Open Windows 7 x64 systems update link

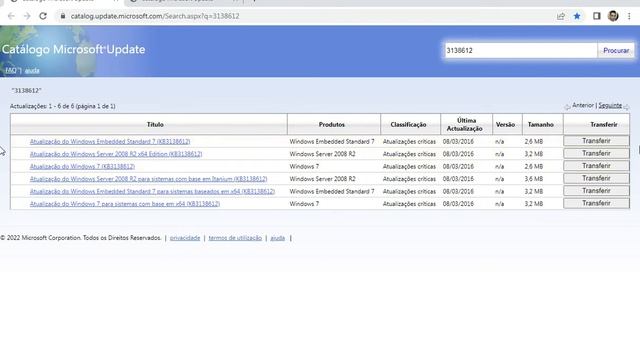pos(124,204)
